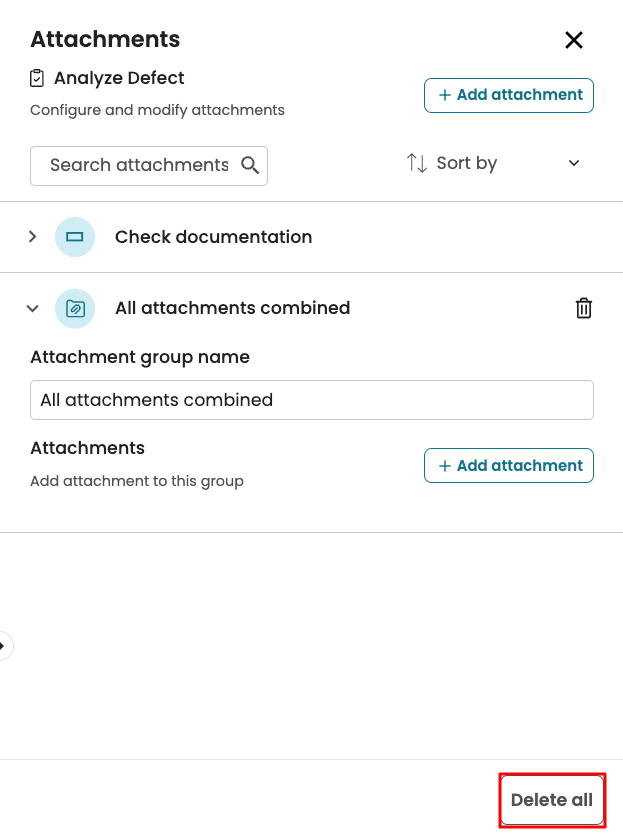Image resolution: width=623 pixels, height=839 pixels.
Task: Click the plus icon in the top Add attachment button
Action: 445,95
